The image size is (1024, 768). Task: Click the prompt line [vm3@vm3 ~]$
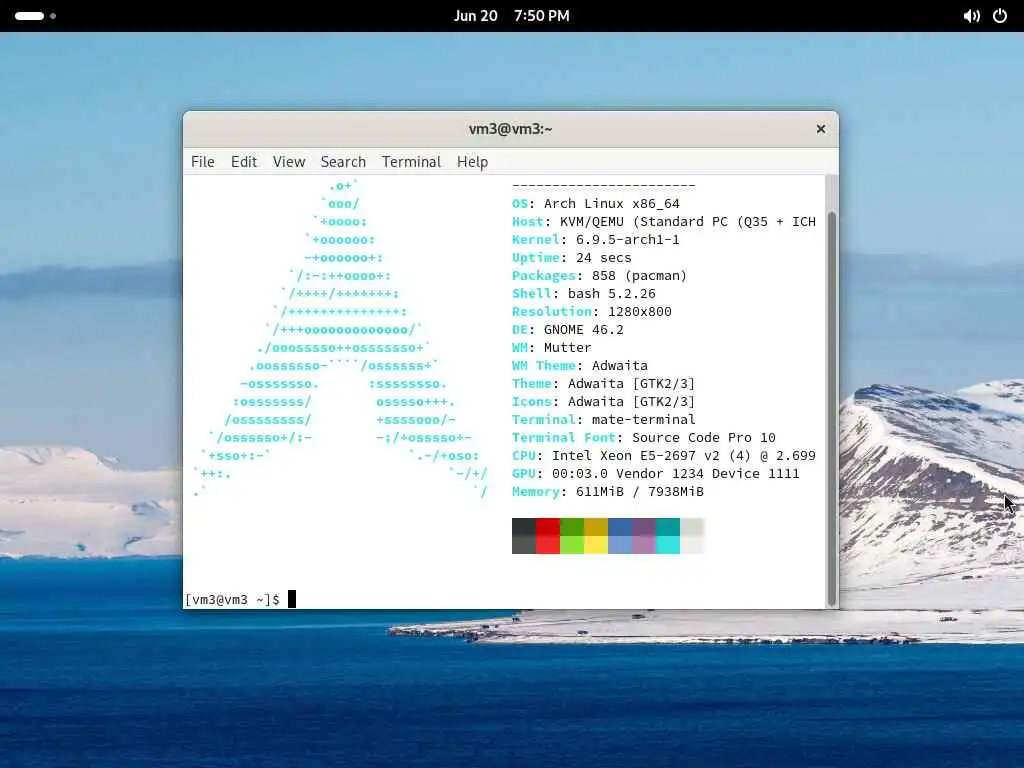tap(232, 600)
